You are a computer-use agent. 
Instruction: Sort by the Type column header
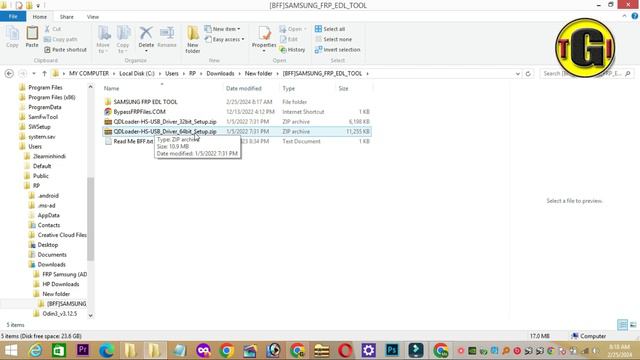pyautogui.click(x=307, y=88)
